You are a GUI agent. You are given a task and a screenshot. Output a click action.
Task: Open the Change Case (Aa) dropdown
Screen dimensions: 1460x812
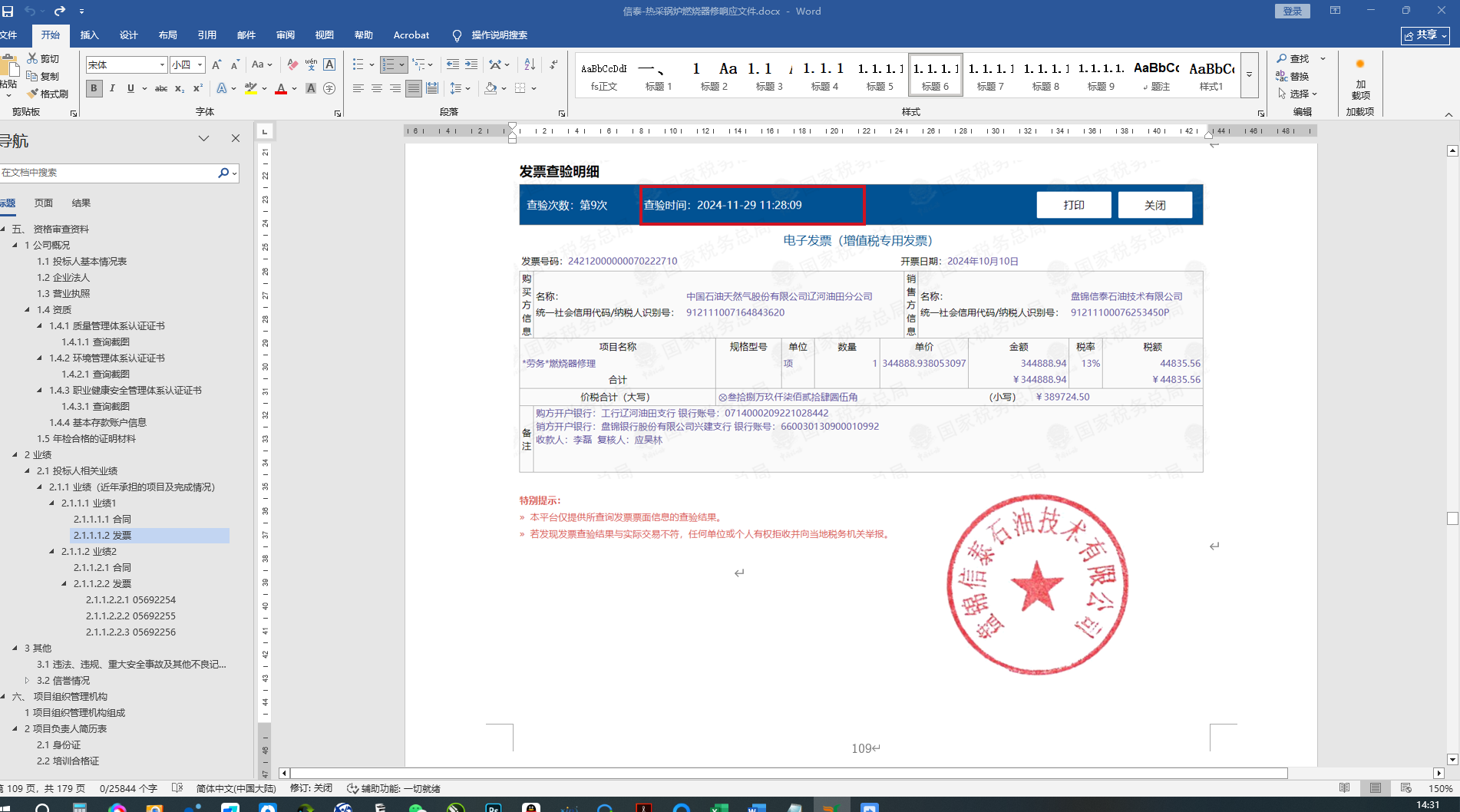(x=262, y=65)
